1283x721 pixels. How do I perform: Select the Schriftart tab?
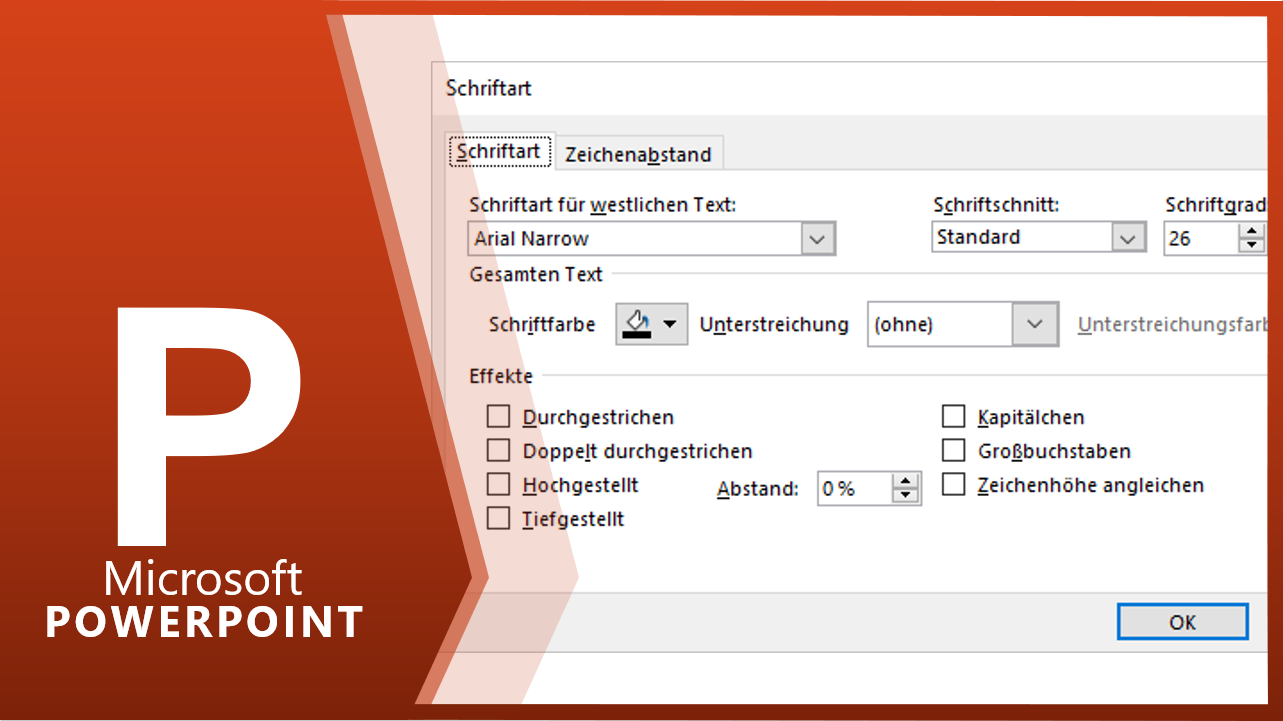click(x=499, y=152)
